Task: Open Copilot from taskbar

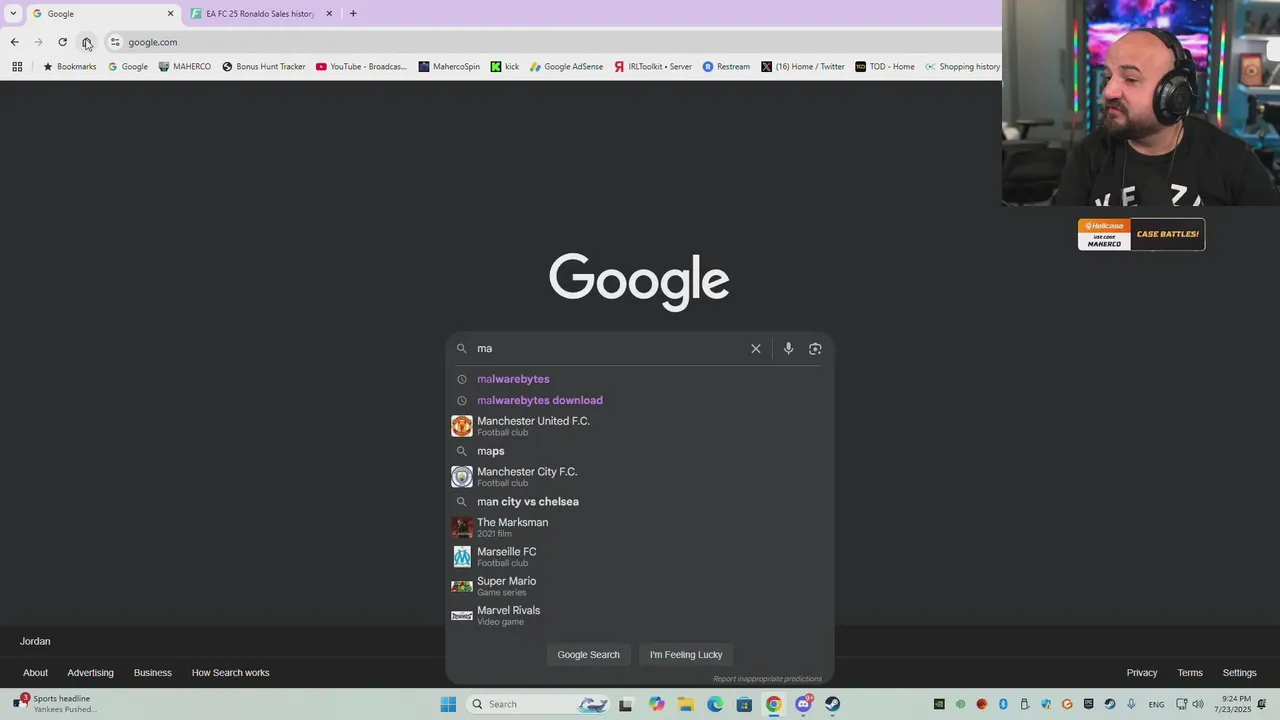Action: [x=656, y=704]
